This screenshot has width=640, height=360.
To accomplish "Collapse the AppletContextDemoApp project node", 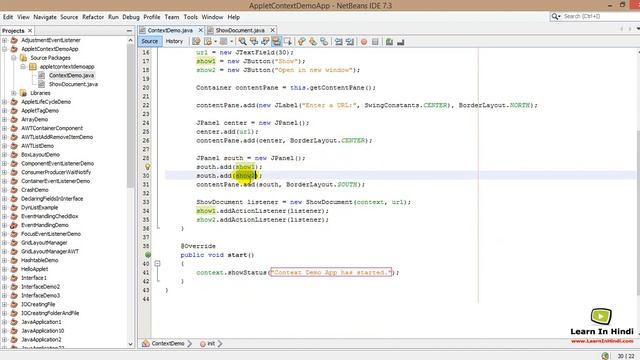I will [4, 49].
